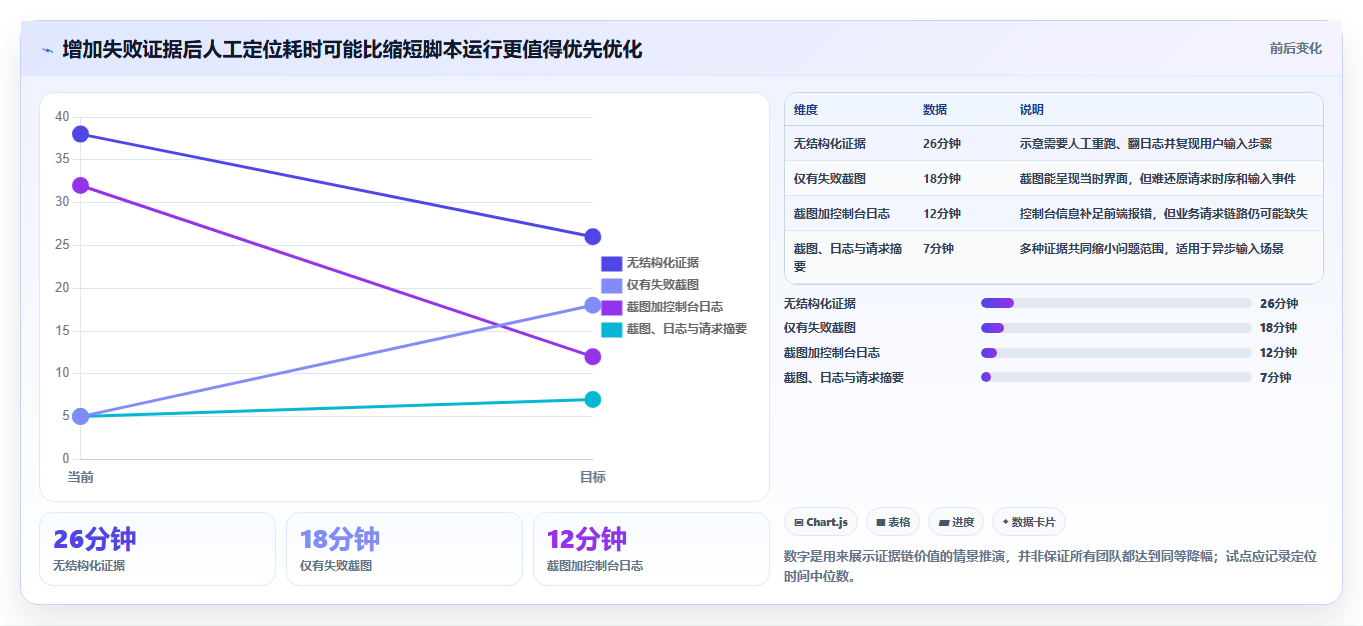Toggle the 截图加控制台日志 legend swatch
1363x626 pixels.
tap(611, 307)
